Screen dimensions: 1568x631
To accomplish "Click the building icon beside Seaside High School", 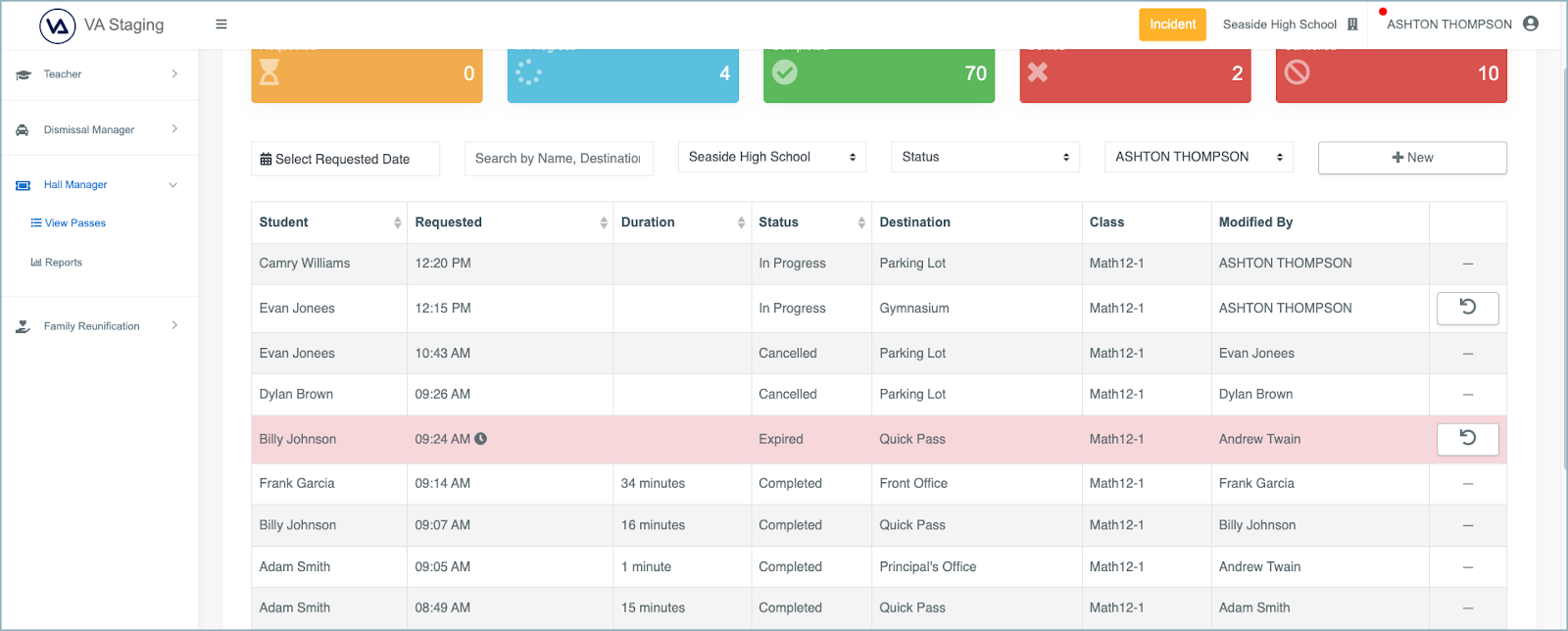I will tap(1352, 24).
